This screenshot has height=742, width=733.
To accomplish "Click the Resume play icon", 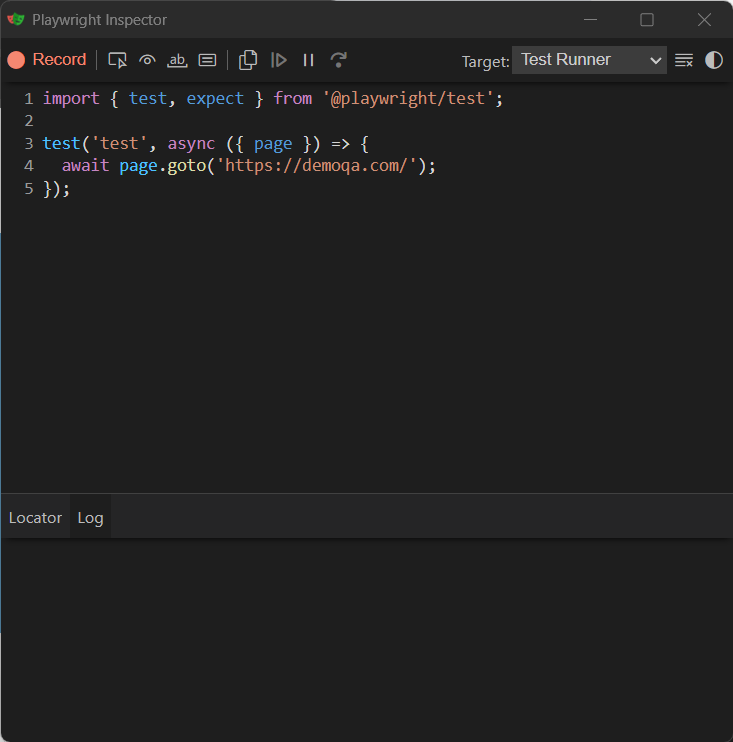I will 279,60.
